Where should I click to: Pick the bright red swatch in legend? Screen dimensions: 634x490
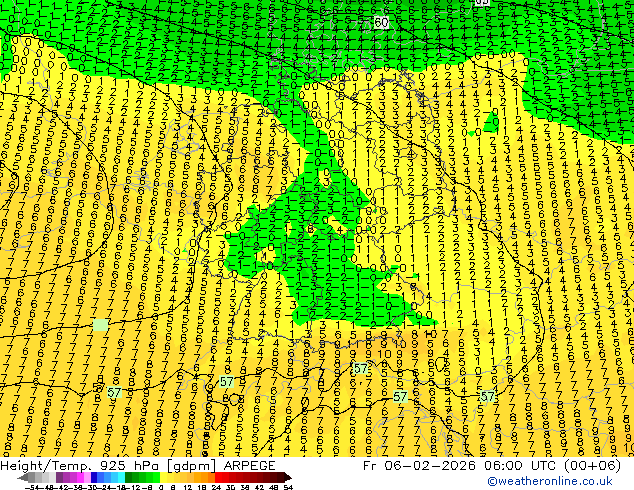(x=218, y=478)
